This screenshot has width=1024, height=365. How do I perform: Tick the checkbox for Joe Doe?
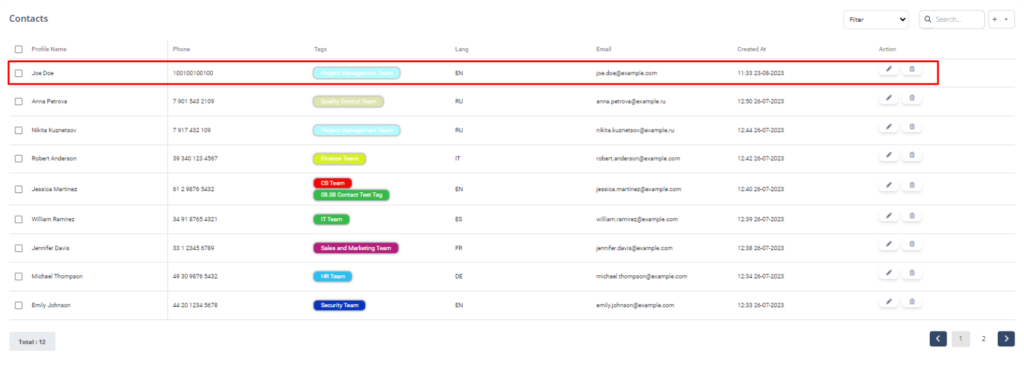[18, 73]
